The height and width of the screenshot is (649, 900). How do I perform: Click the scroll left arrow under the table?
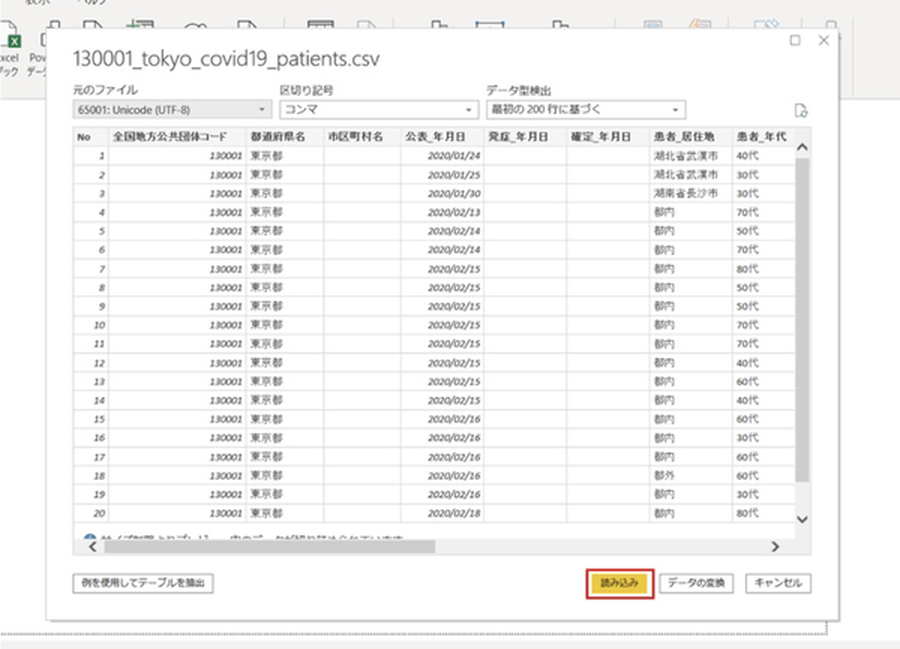[x=92, y=547]
